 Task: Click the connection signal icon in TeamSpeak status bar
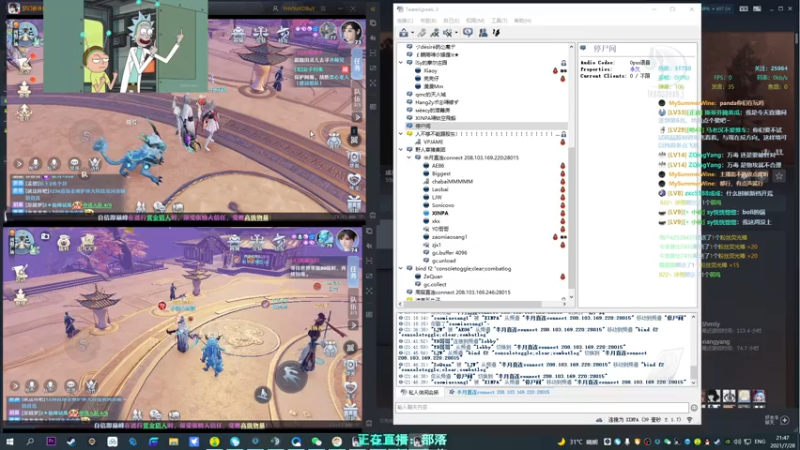coord(689,420)
